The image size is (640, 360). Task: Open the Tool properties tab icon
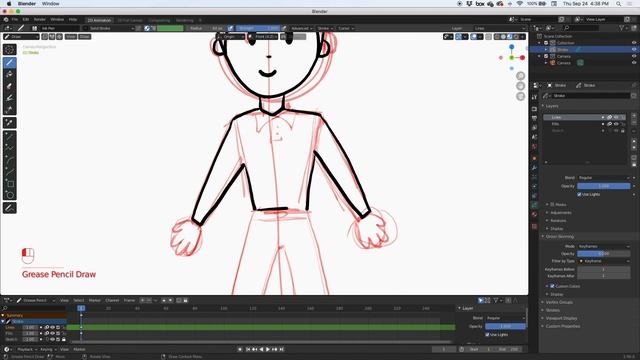534,98
